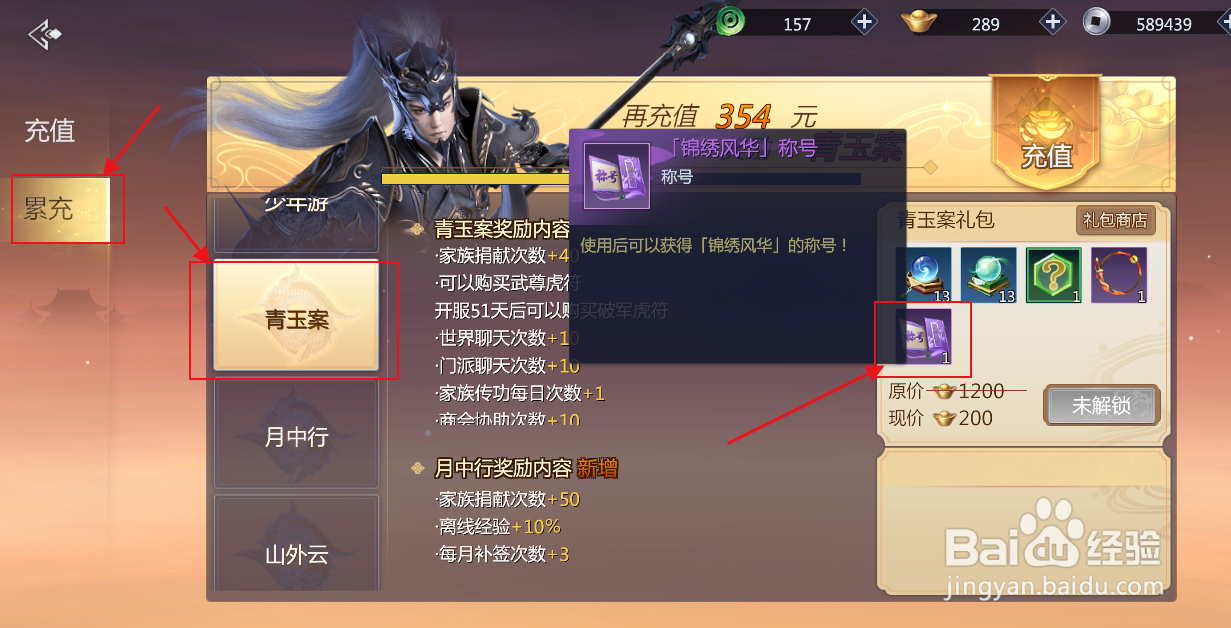Select the 青玉案 tier
Image resolution: width=1231 pixels, height=628 pixels.
296,320
